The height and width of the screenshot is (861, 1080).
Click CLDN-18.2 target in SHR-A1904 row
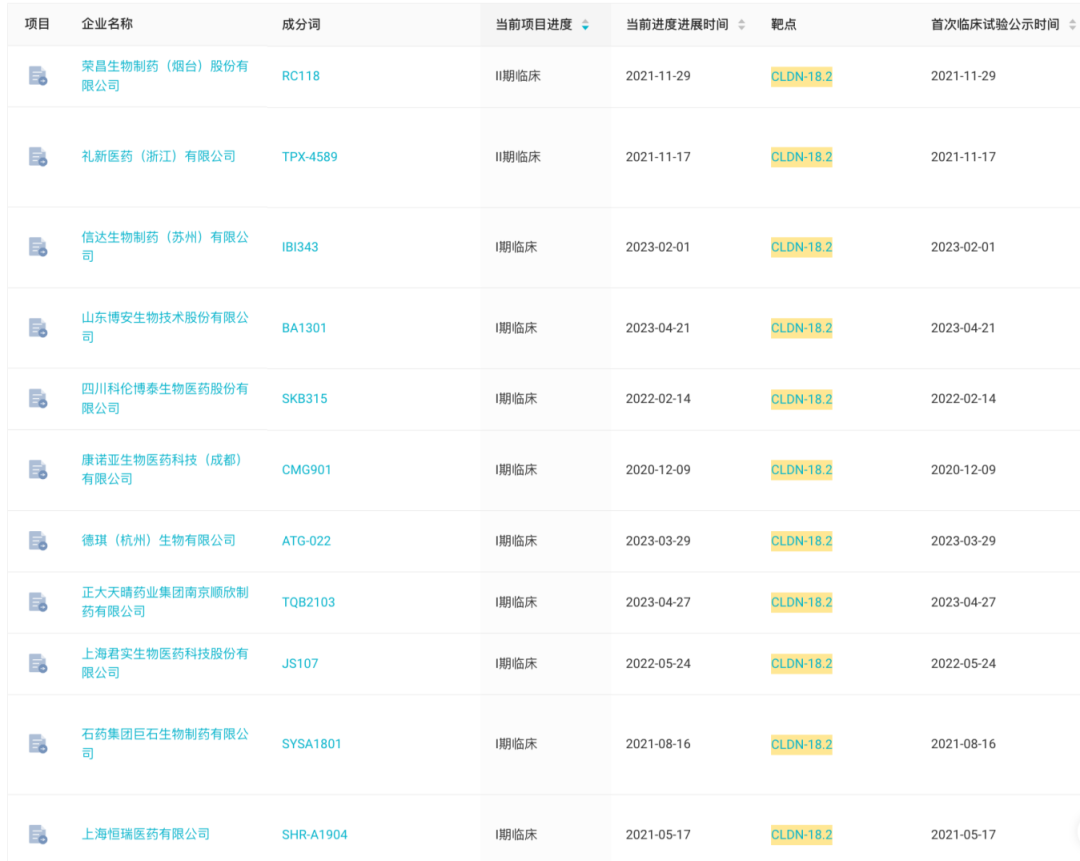coord(801,835)
